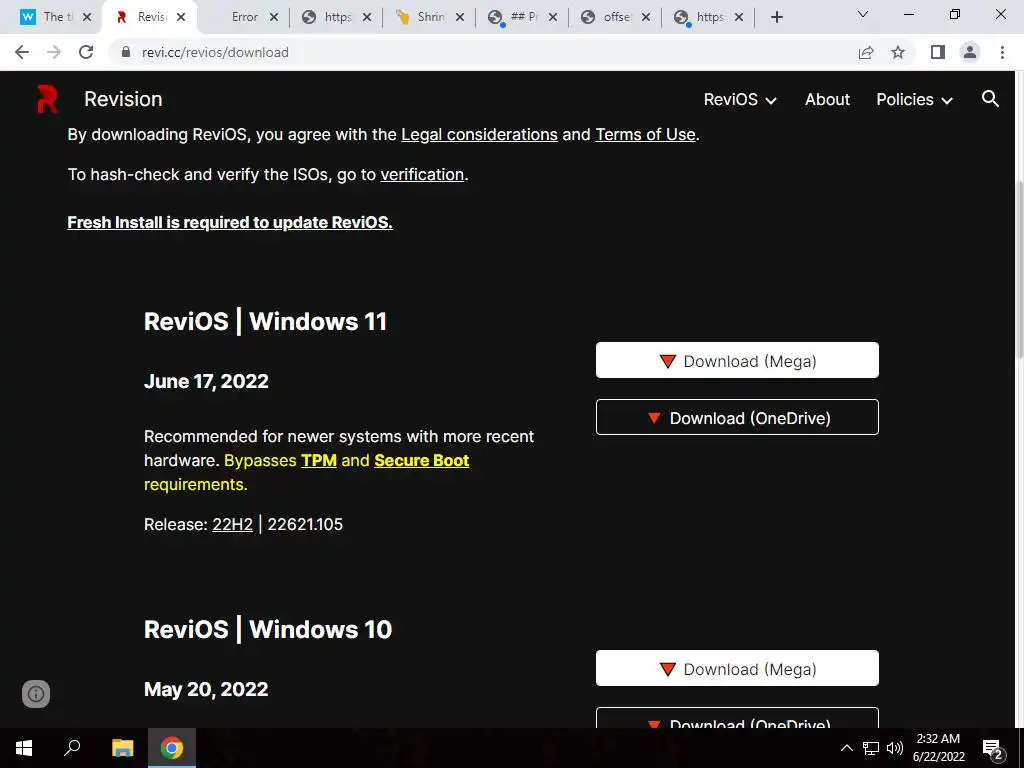Click the build number 22621.105 text

coord(305,524)
